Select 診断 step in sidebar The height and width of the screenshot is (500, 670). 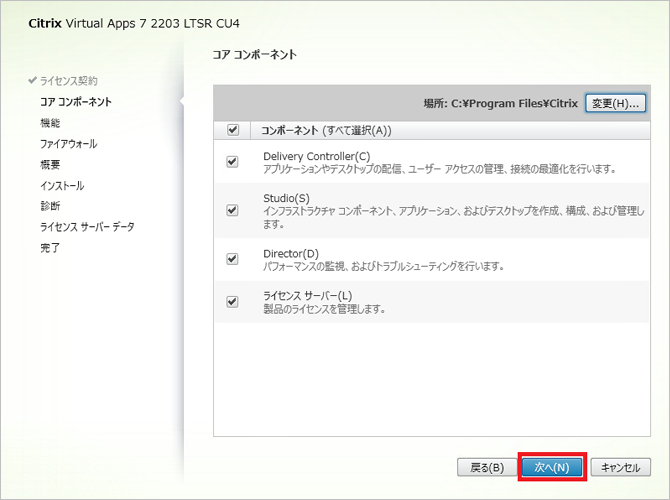(50, 206)
